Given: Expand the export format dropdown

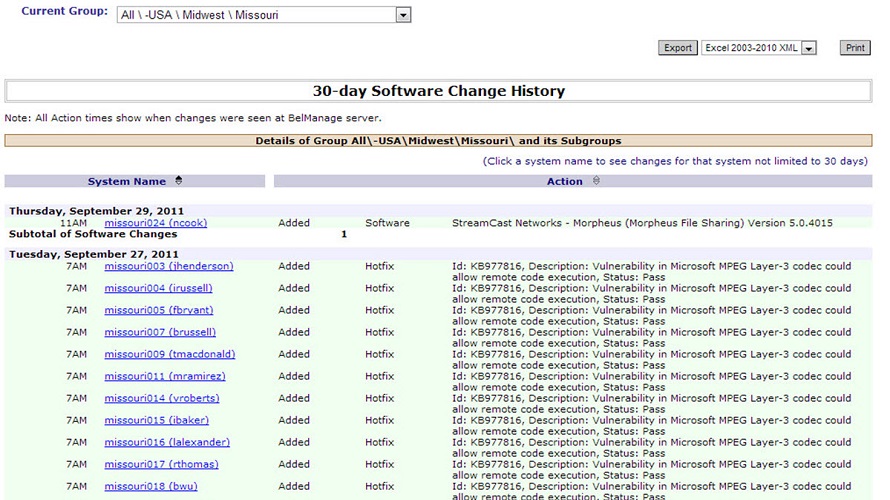Looking at the screenshot, I should click(x=809, y=48).
